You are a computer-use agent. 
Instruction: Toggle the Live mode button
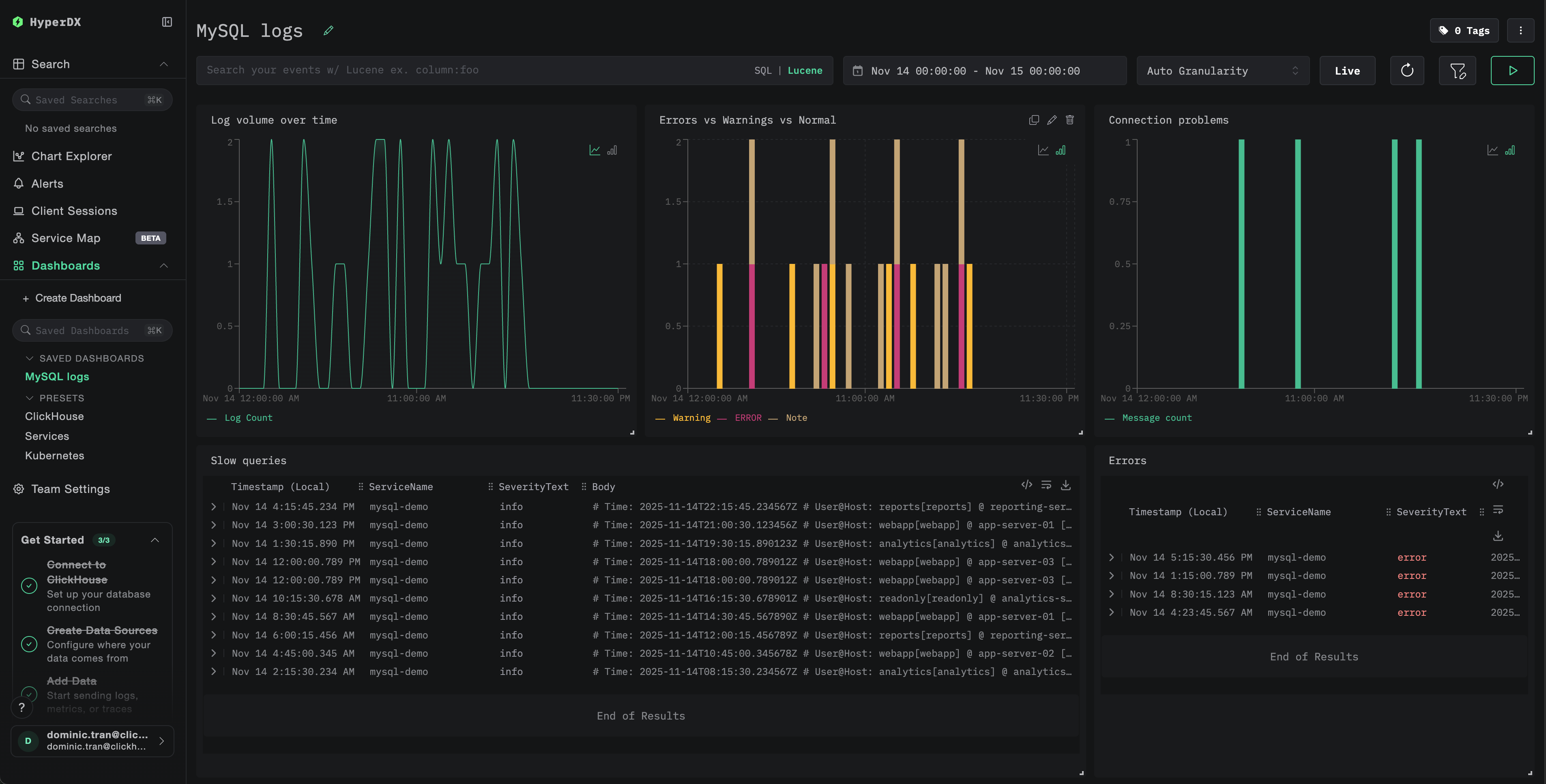pyautogui.click(x=1347, y=71)
